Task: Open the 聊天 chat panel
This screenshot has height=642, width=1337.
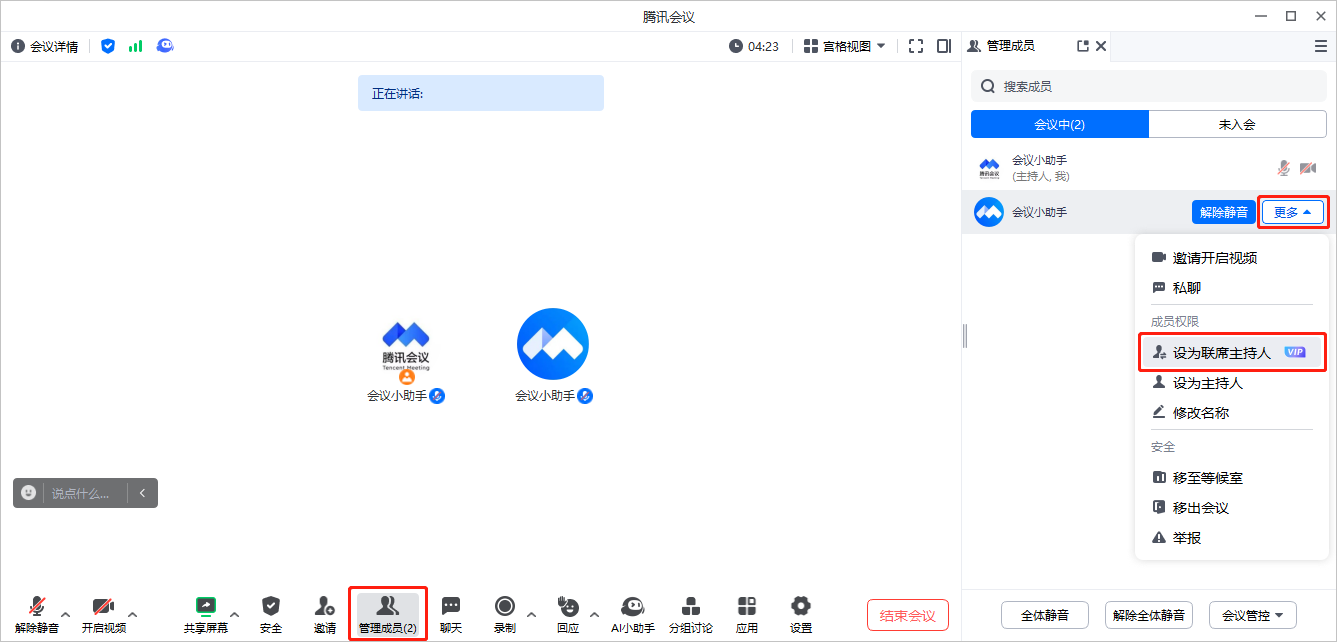Action: (x=451, y=614)
